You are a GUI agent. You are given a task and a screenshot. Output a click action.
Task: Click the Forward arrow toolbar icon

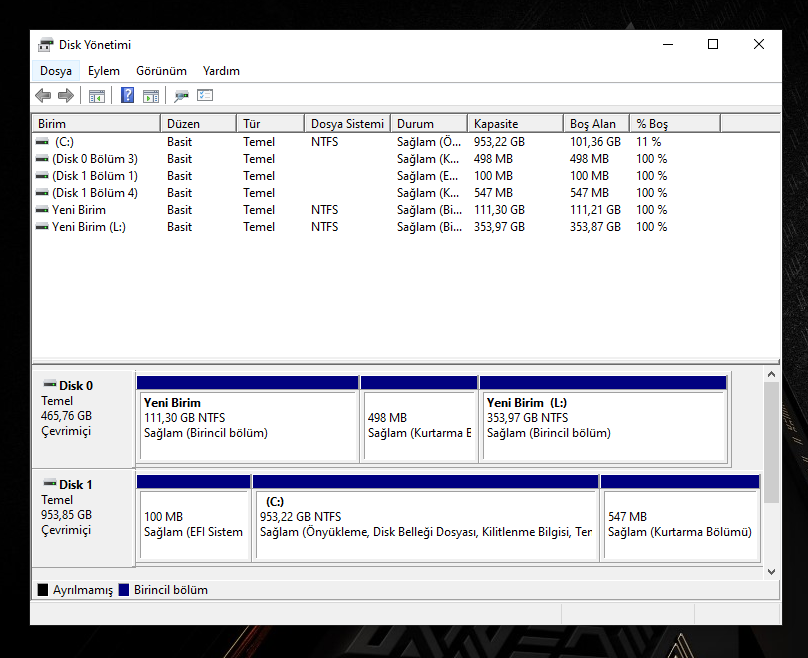click(66, 95)
